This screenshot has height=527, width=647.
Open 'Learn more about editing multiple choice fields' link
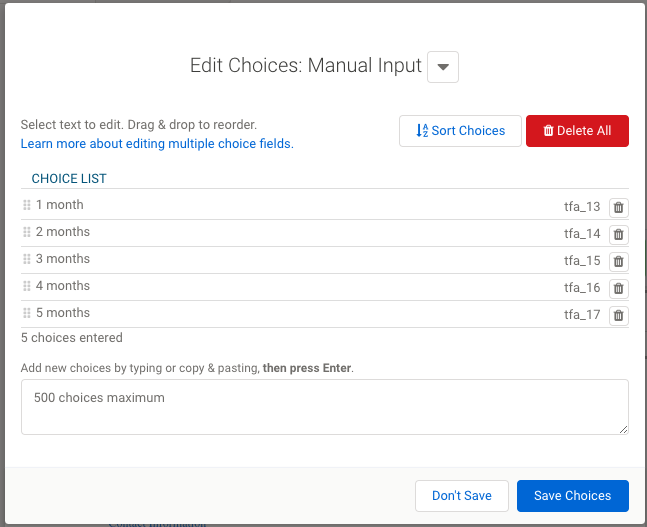(x=157, y=144)
